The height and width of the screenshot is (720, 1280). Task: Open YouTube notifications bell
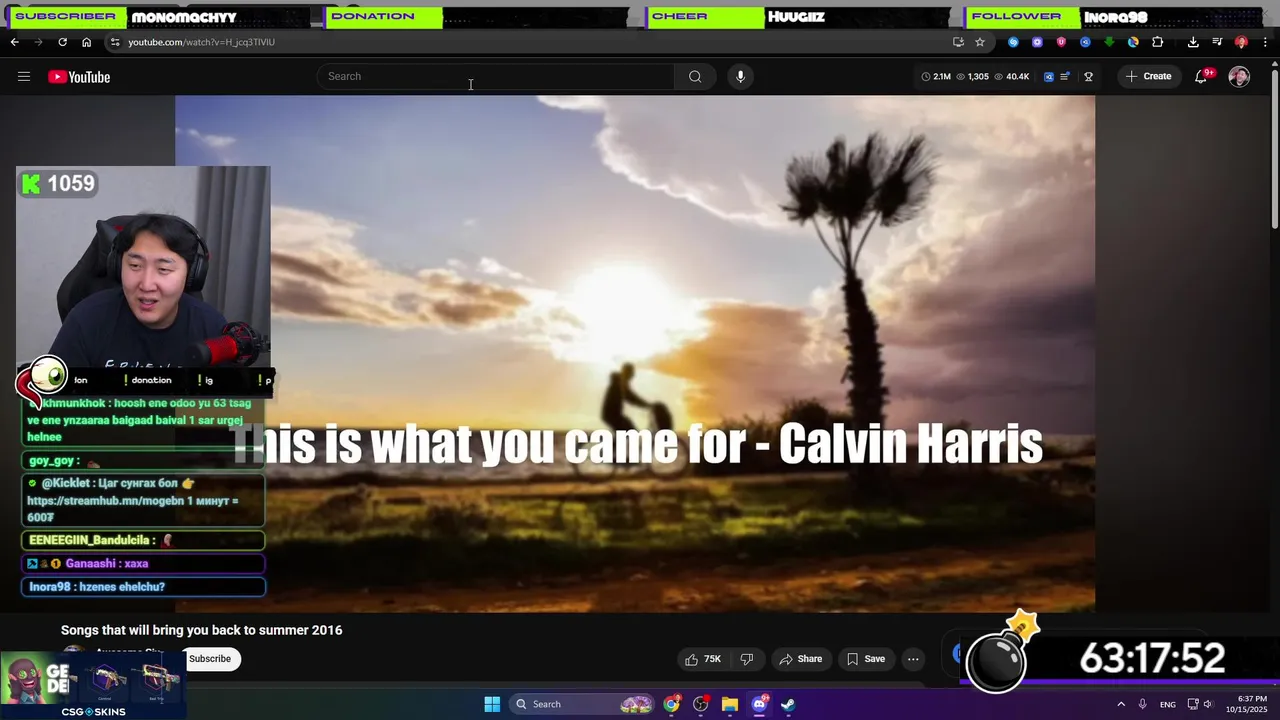[1202, 77]
